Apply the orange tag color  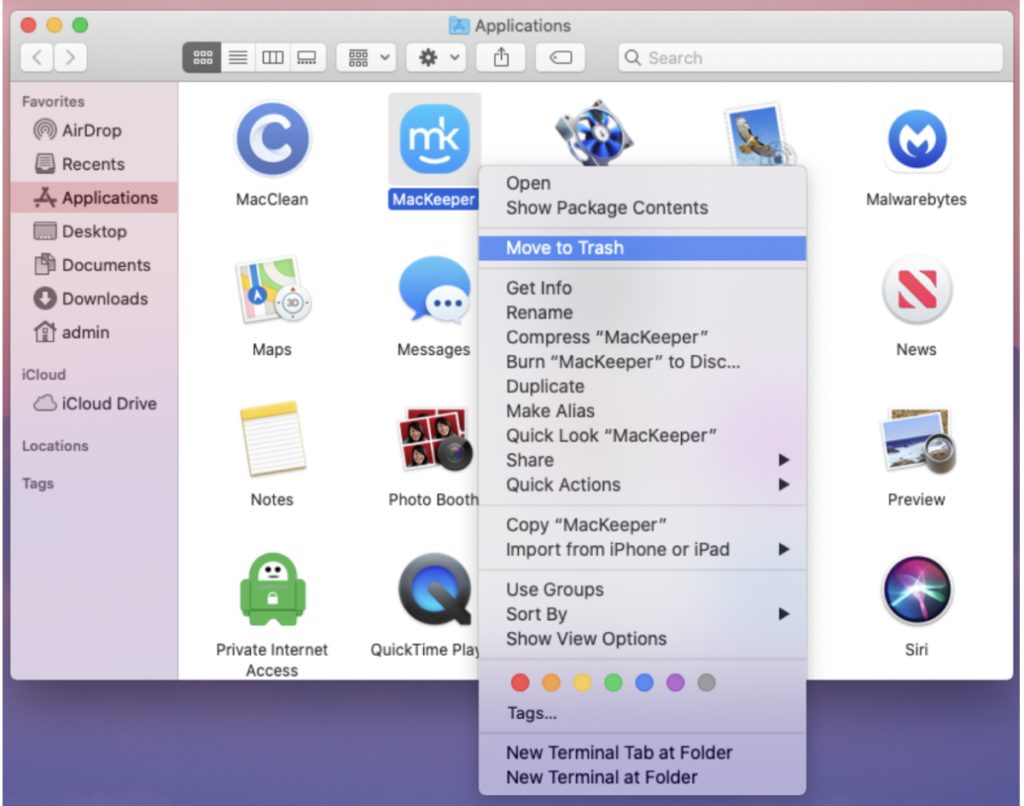point(551,683)
